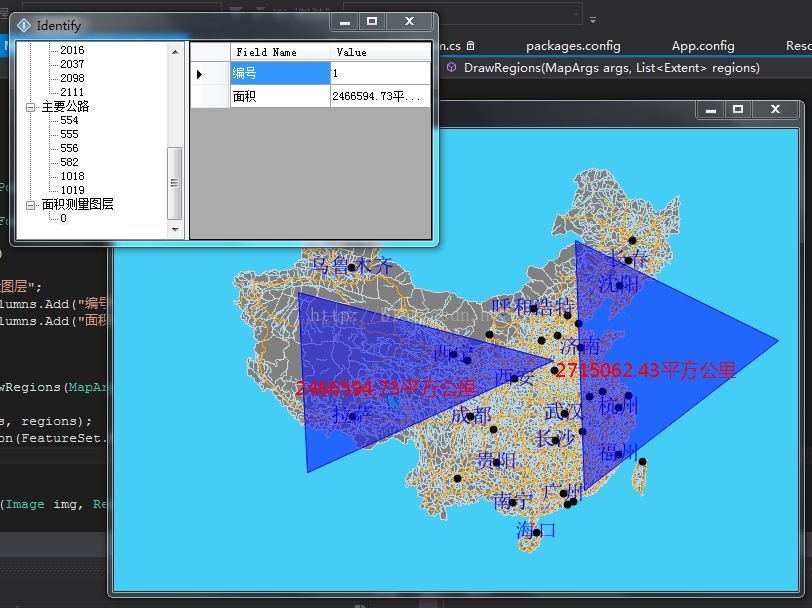The image size is (812, 608).
Task: Switch to the App.config tab
Action: coord(703,45)
